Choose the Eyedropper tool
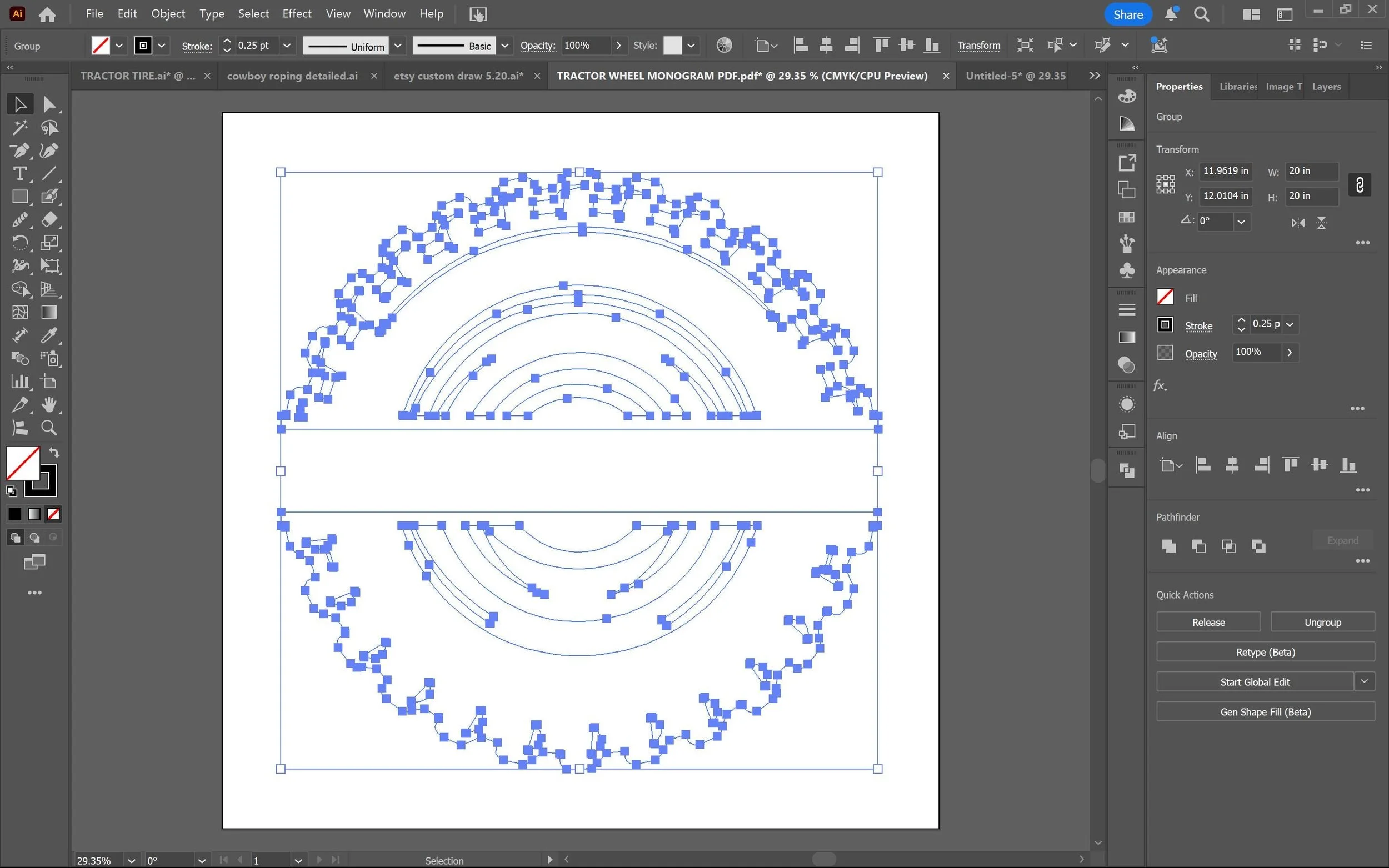1389x868 pixels. (49, 335)
